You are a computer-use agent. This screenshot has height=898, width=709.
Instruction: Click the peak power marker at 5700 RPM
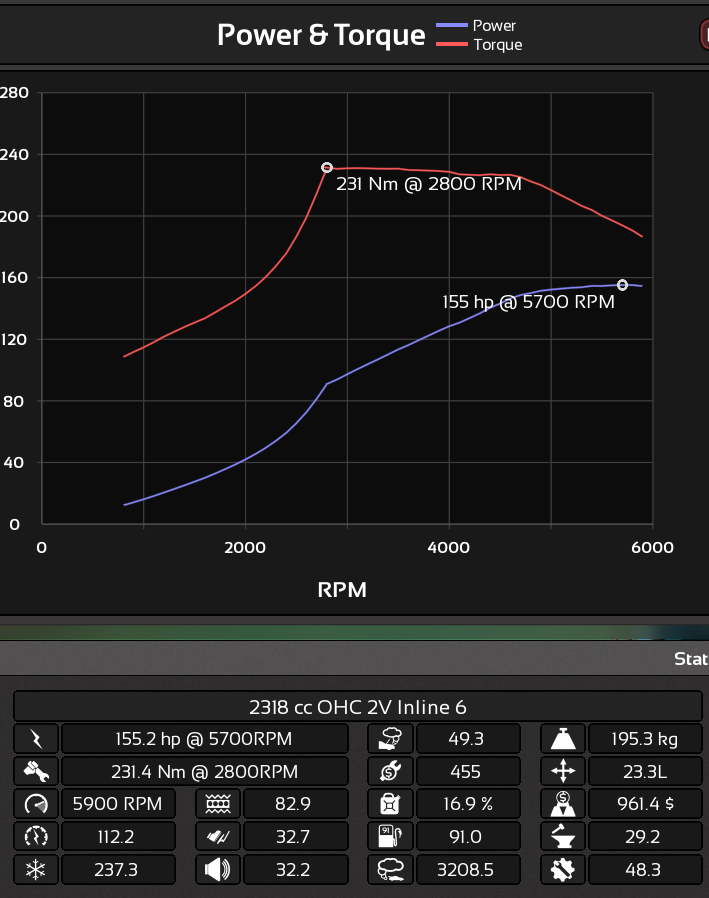622,285
